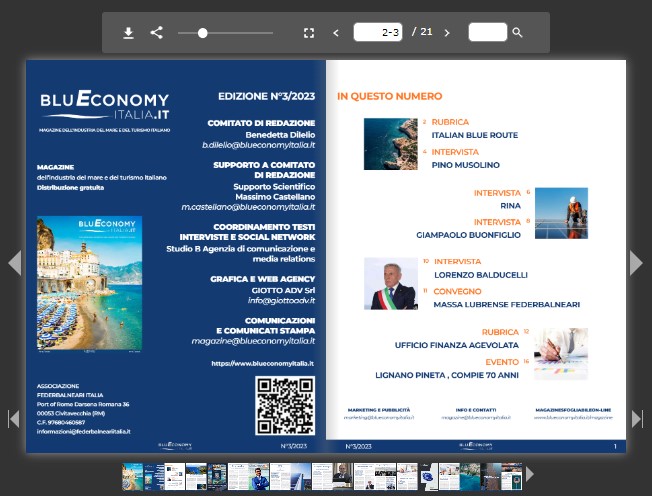The image size is (652, 496).
Task: Open 'RINA' interview entry
Action: (511, 206)
